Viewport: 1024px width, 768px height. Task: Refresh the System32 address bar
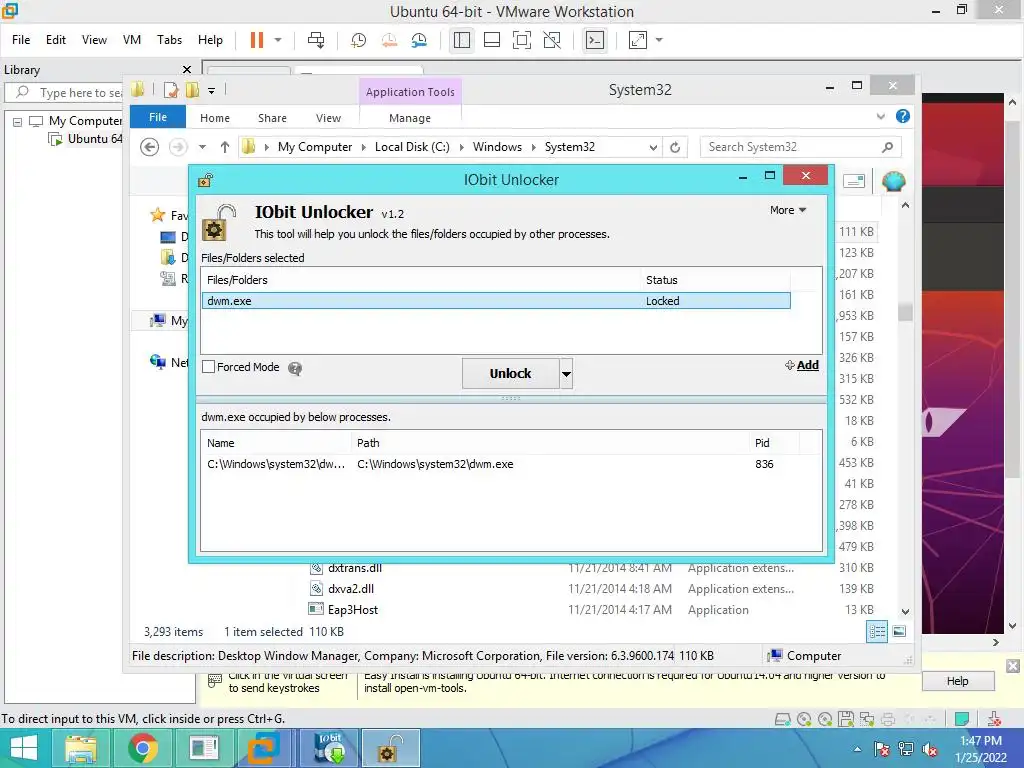click(x=675, y=147)
